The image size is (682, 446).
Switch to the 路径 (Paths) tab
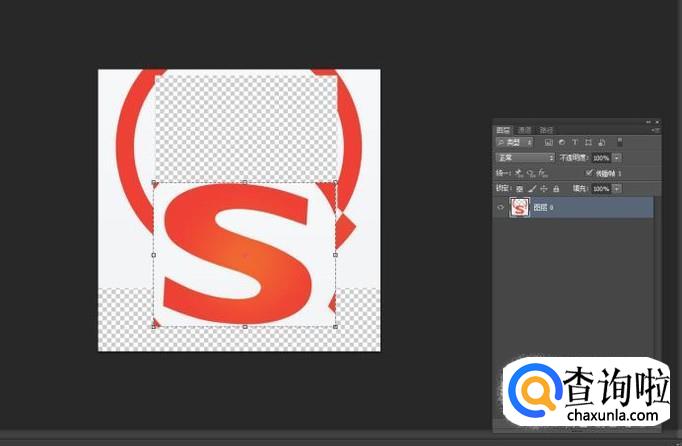click(x=546, y=130)
